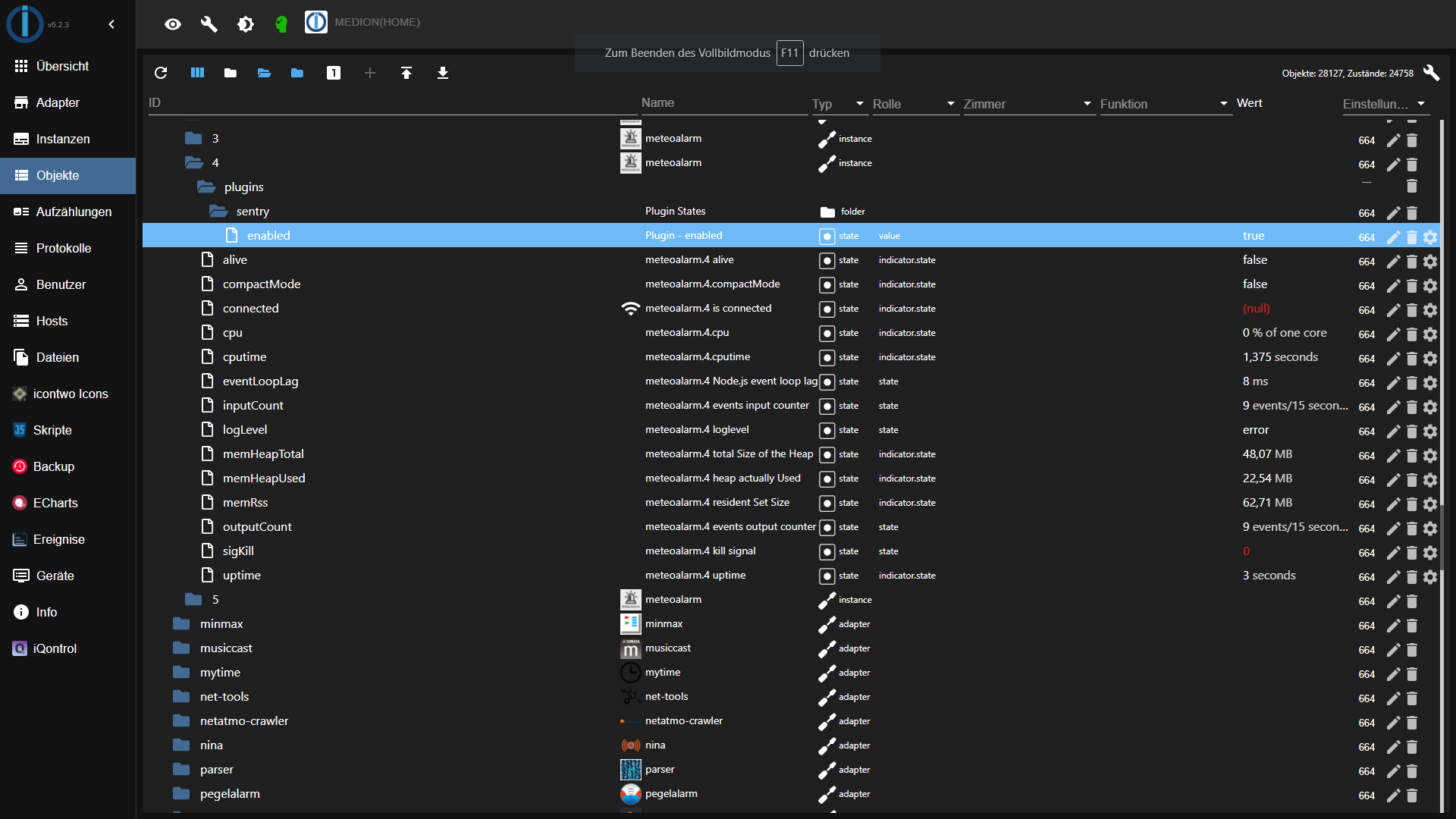Open the Aufzählungen page

[x=67, y=212]
